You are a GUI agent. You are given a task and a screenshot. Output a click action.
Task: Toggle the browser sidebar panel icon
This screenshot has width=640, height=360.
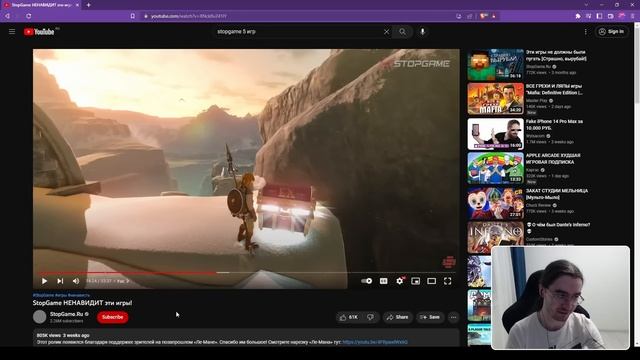pyautogui.click(x=599, y=16)
